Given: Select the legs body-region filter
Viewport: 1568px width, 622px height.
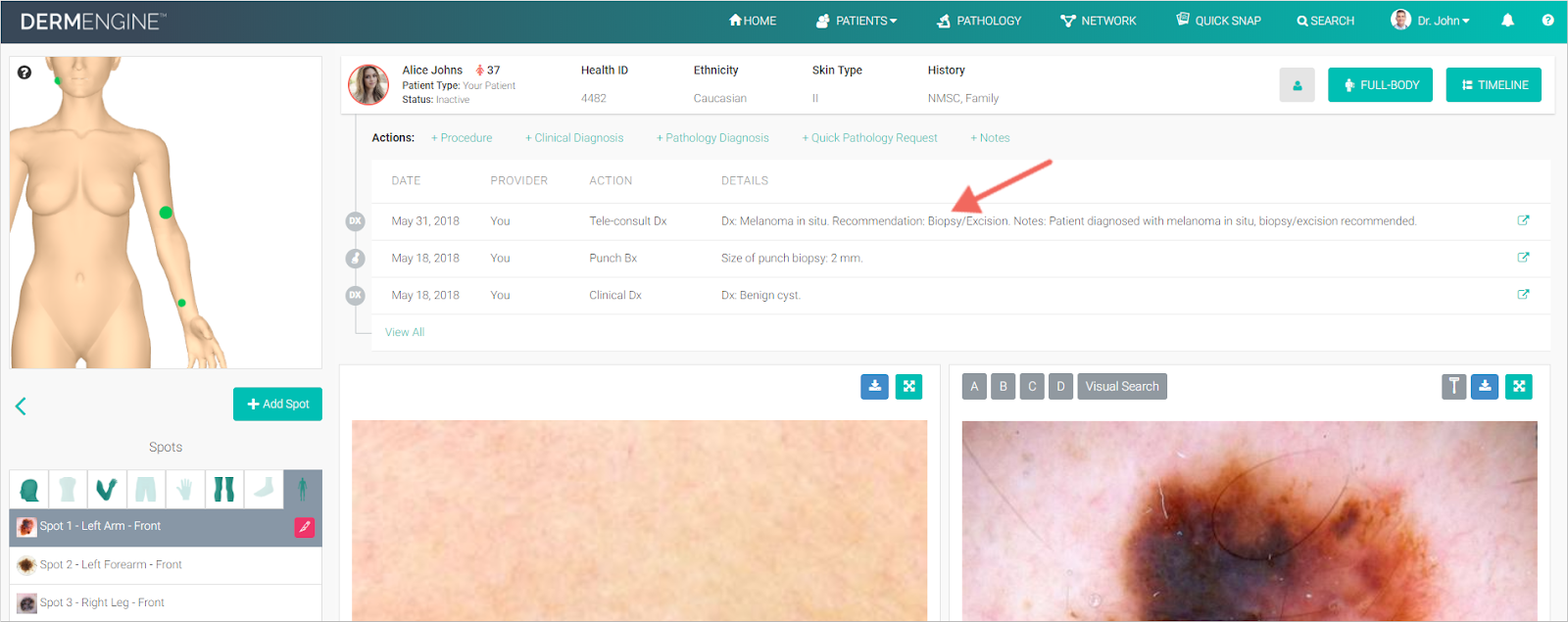Looking at the screenshot, I should pyautogui.click(x=223, y=489).
